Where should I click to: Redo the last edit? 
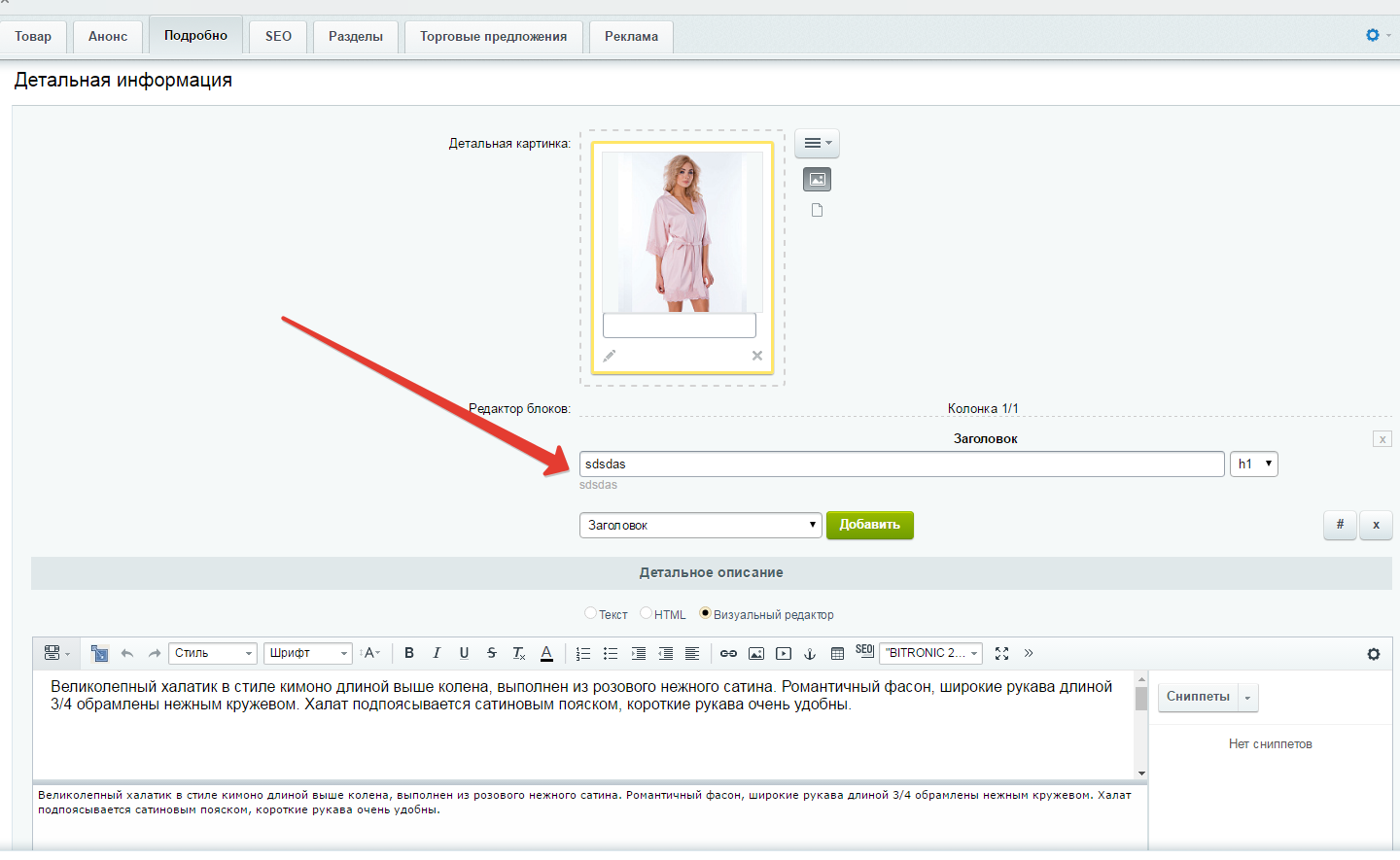pos(154,653)
